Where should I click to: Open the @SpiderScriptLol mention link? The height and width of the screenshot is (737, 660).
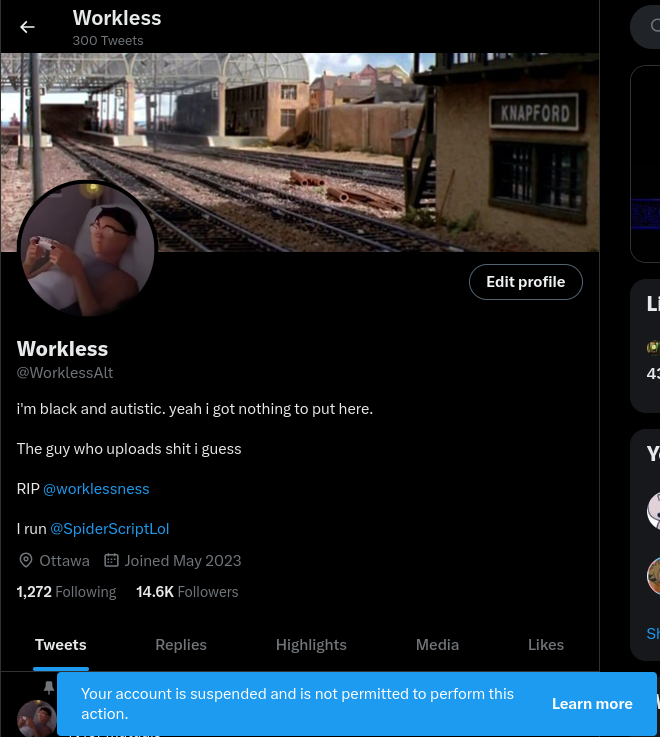(110, 529)
